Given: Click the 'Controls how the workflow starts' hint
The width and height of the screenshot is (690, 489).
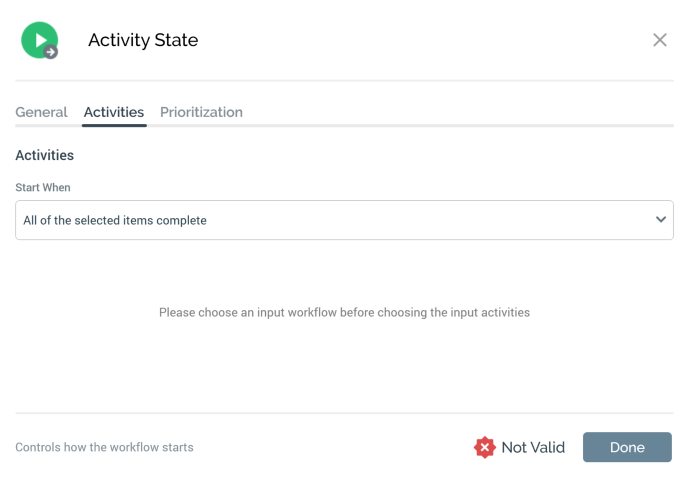Looking at the screenshot, I should click(104, 447).
